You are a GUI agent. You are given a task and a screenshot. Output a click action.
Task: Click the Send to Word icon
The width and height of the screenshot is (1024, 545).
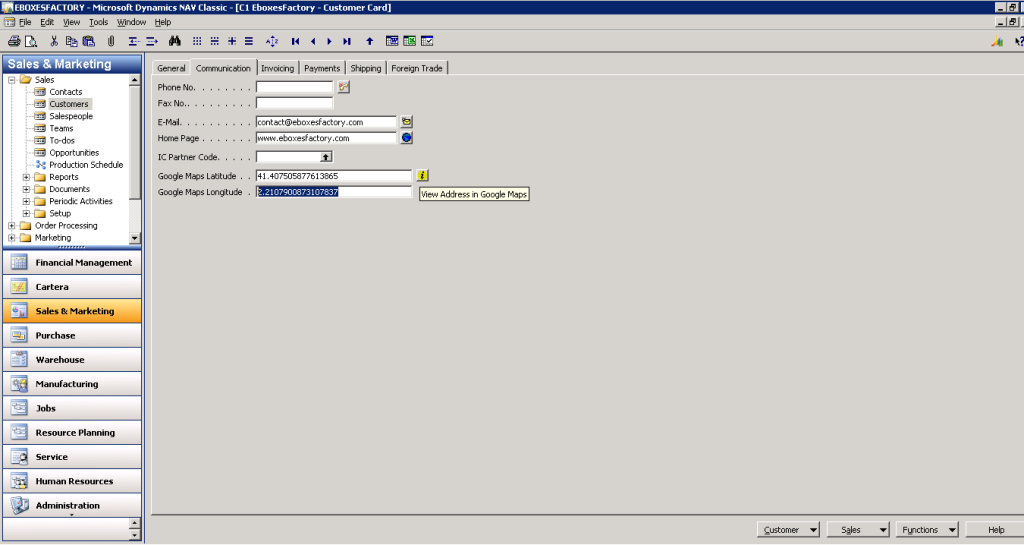tap(392, 41)
